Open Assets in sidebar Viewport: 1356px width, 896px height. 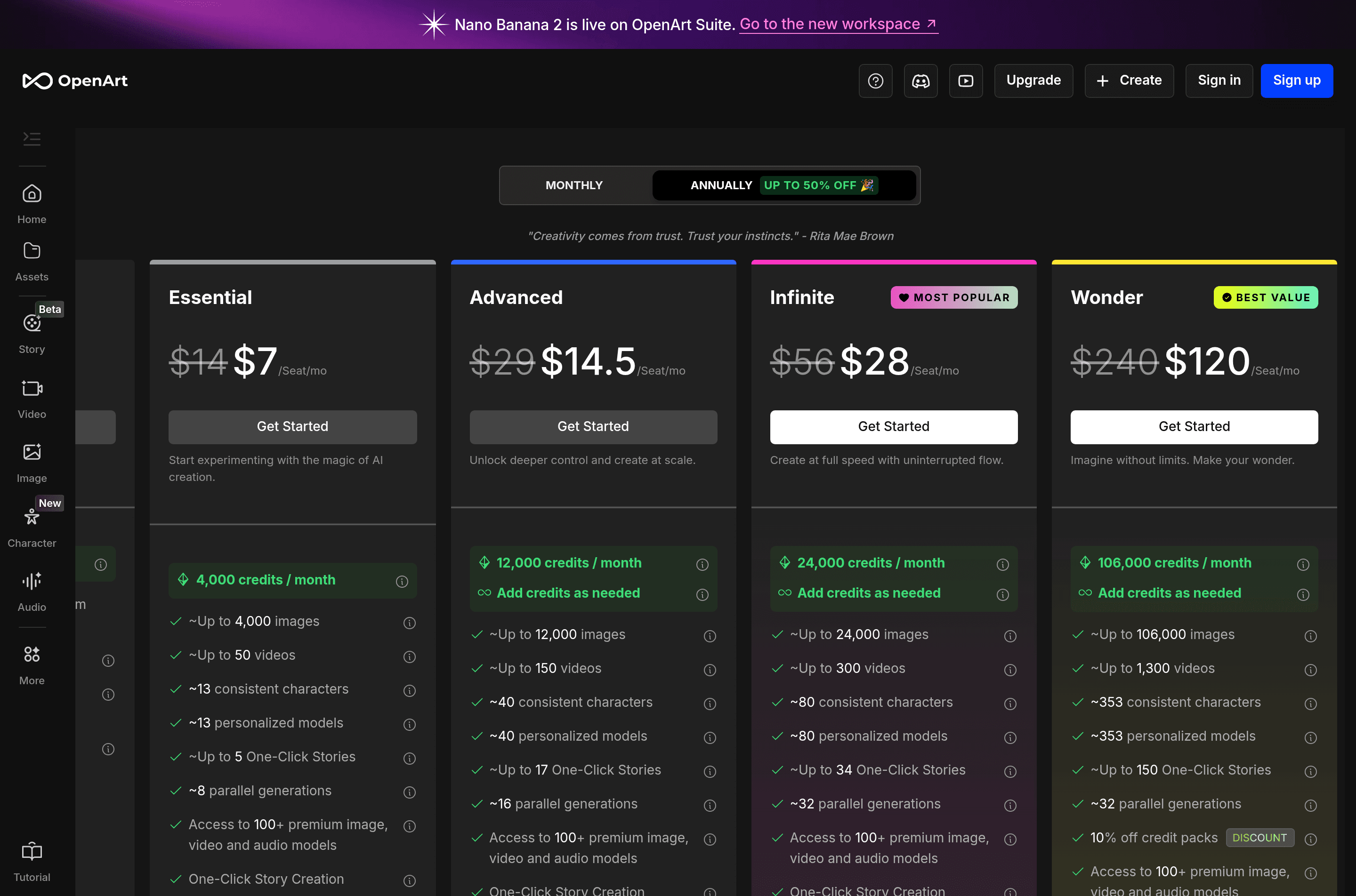click(32, 261)
